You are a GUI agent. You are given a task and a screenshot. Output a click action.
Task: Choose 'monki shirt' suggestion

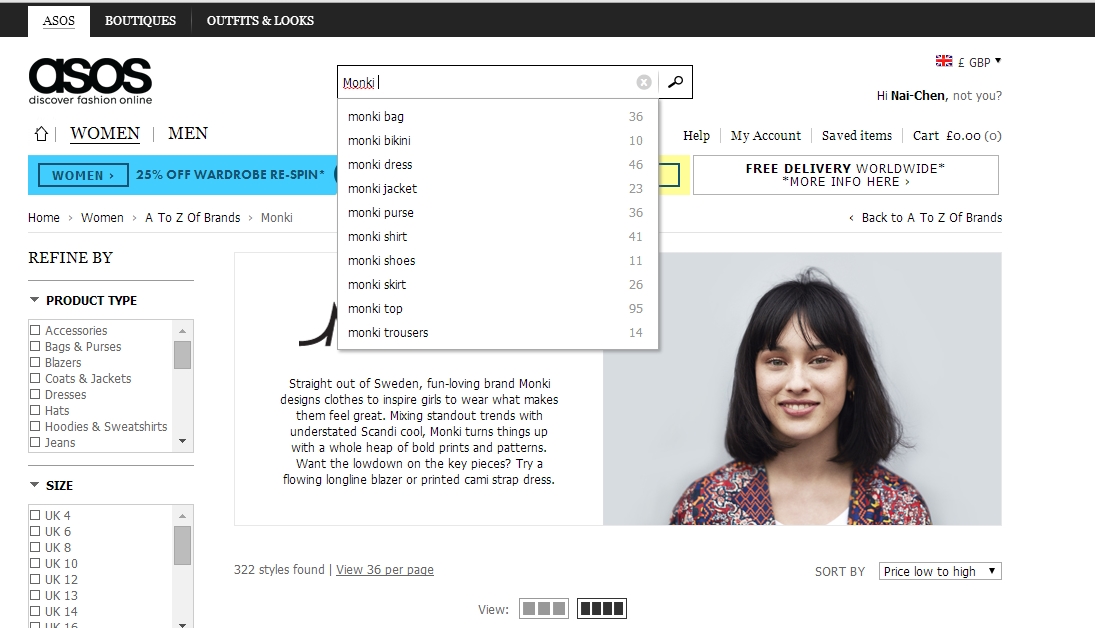[x=497, y=237]
